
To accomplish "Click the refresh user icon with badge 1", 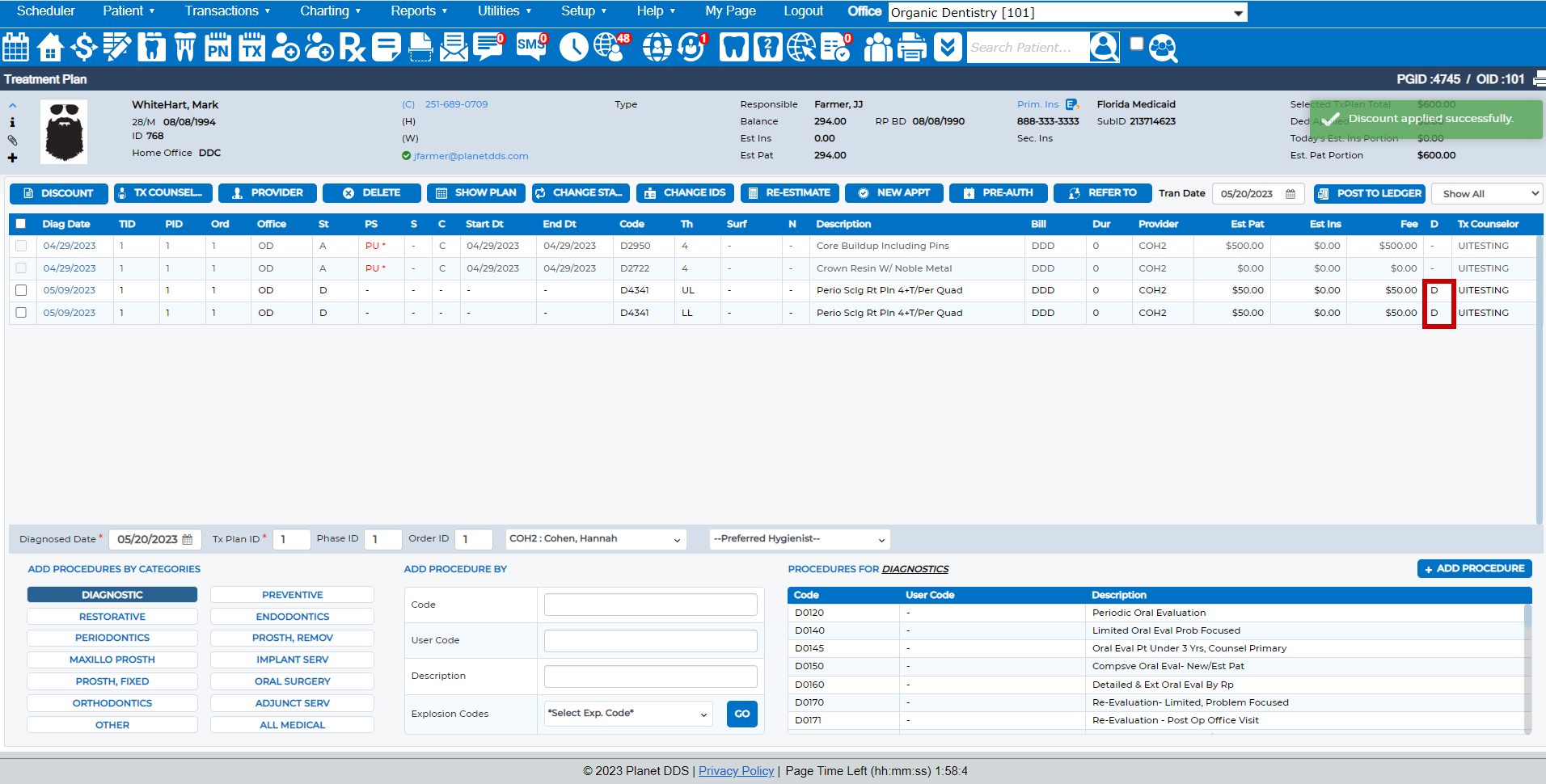I will [x=693, y=47].
